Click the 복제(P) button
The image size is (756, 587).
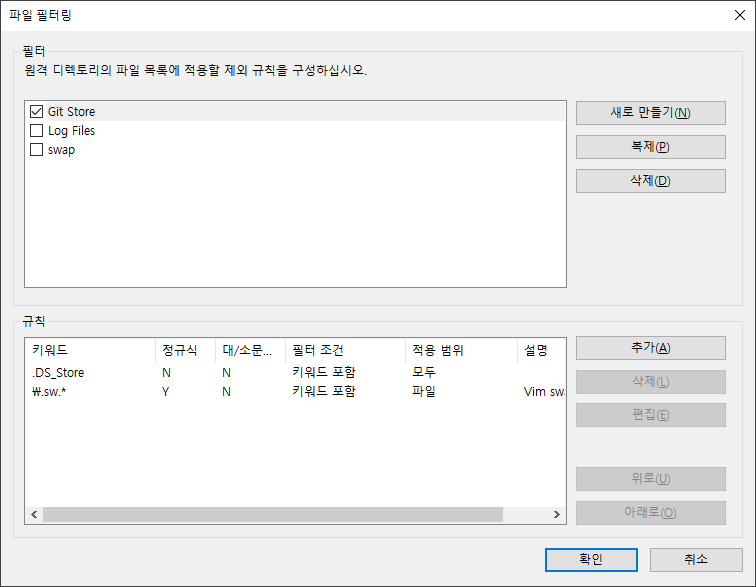click(x=650, y=147)
